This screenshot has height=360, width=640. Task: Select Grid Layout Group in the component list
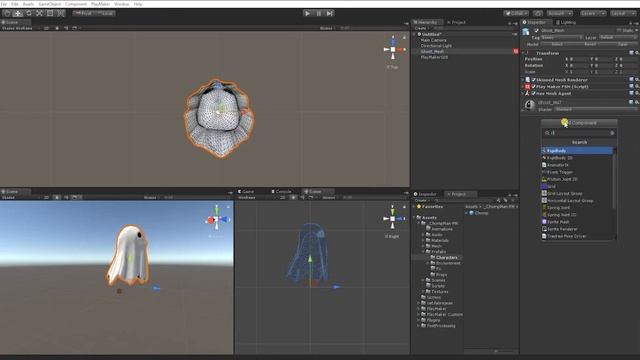click(x=577, y=193)
